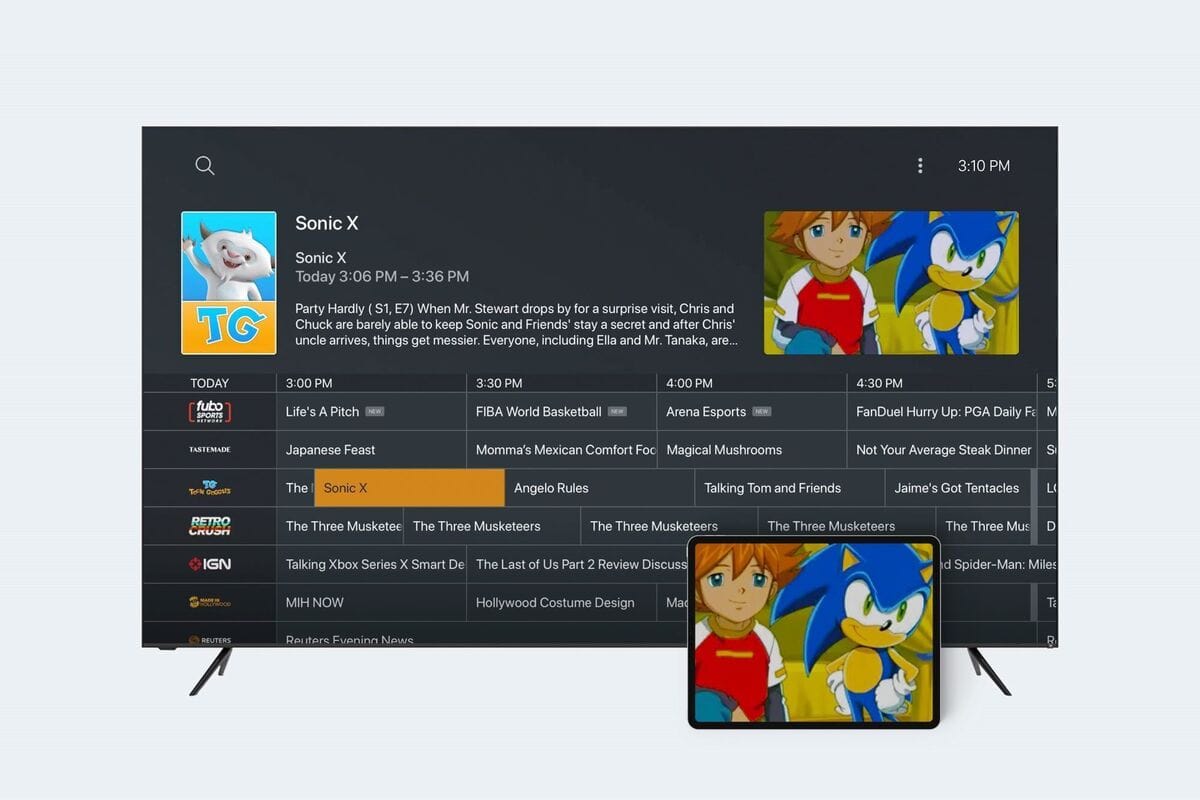
Task: Select the TODAY column header
Action: pyautogui.click(x=209, y=382)
